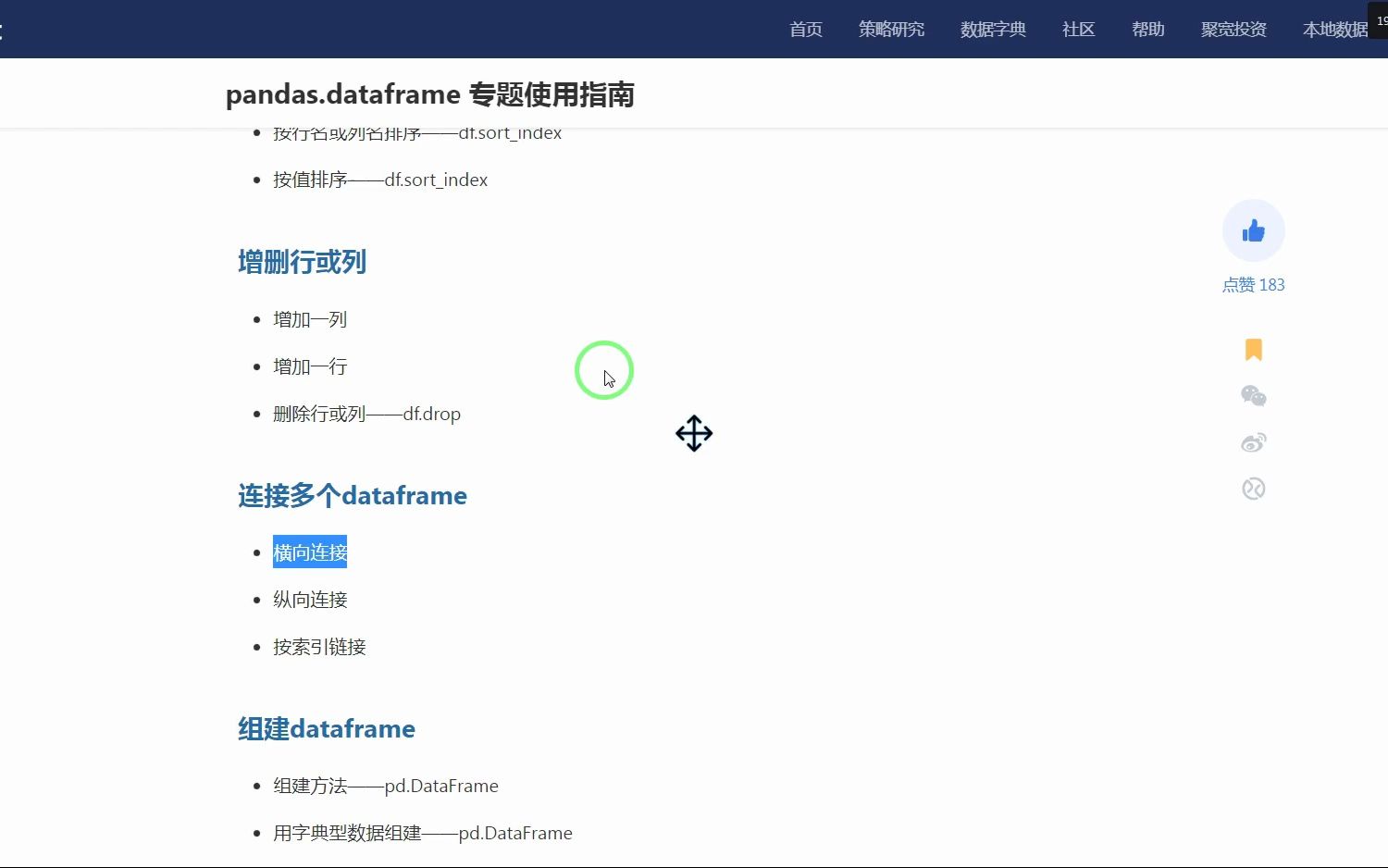Screen dimensions: 1388x868
Task: Click 用字典型数据组建——pd.DataFrame list item
Action: coord(423,833)
